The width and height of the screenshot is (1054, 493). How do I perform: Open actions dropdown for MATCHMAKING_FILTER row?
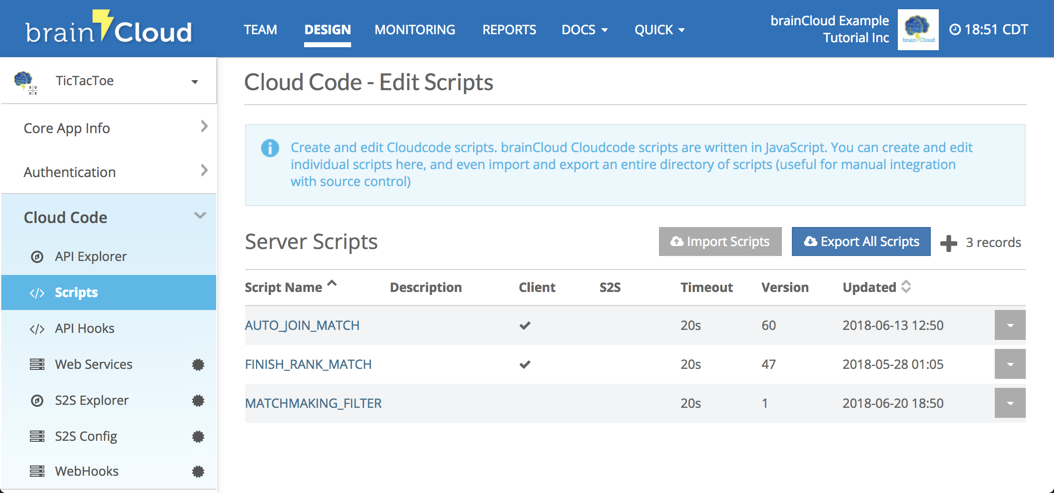pyautogui.click(x=1009, y=404)
